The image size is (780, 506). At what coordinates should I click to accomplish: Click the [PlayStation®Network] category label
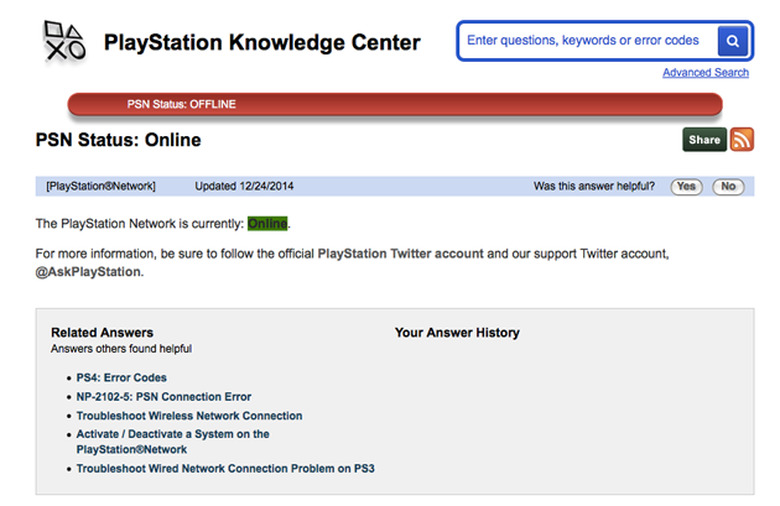coord(100,186)
